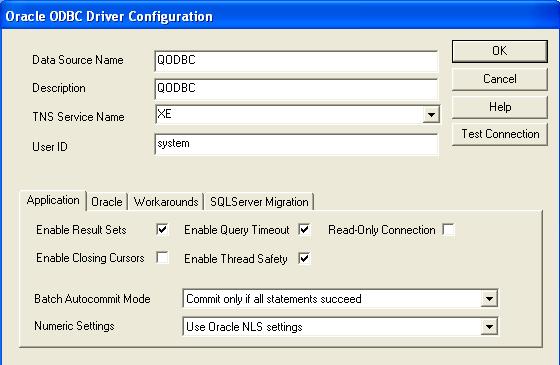Enable Read-Only Connection checkbox
The height and width of the screenshot is (365, 560).
tap(448, 229)
